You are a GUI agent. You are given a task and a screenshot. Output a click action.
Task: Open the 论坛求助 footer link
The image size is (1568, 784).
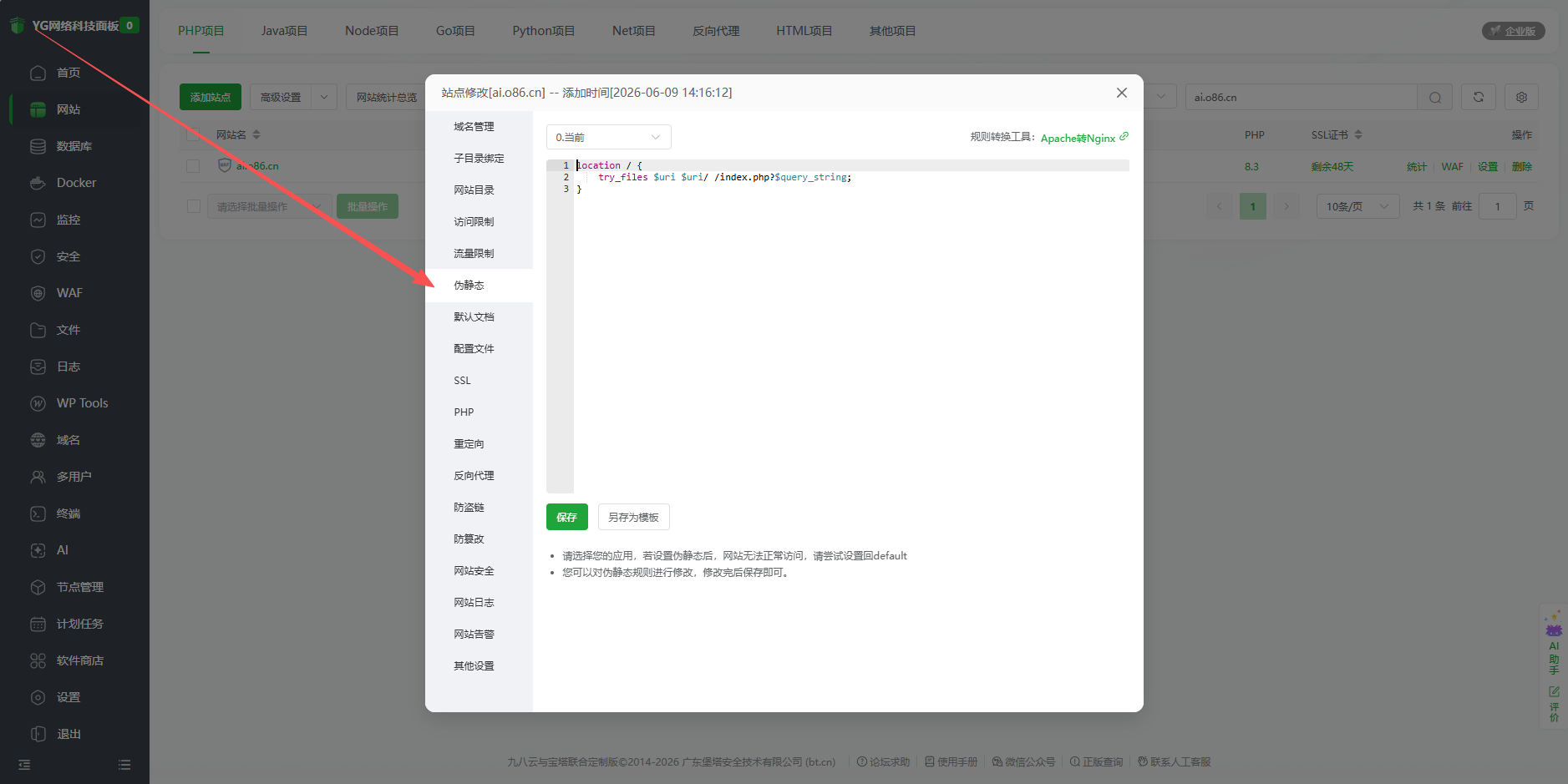(884, 761)
